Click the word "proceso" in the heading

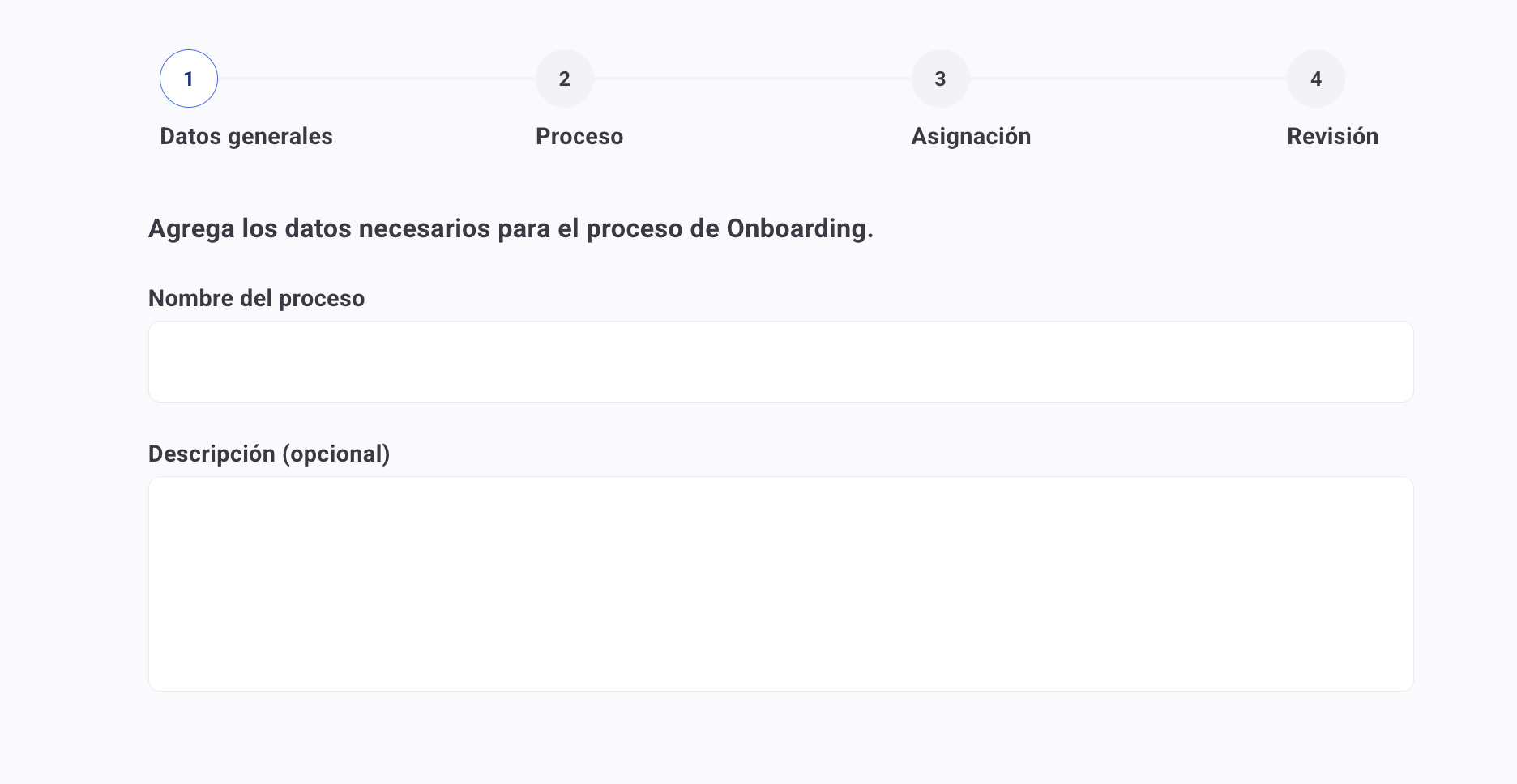pyautogui.click(x=635, y=228)
